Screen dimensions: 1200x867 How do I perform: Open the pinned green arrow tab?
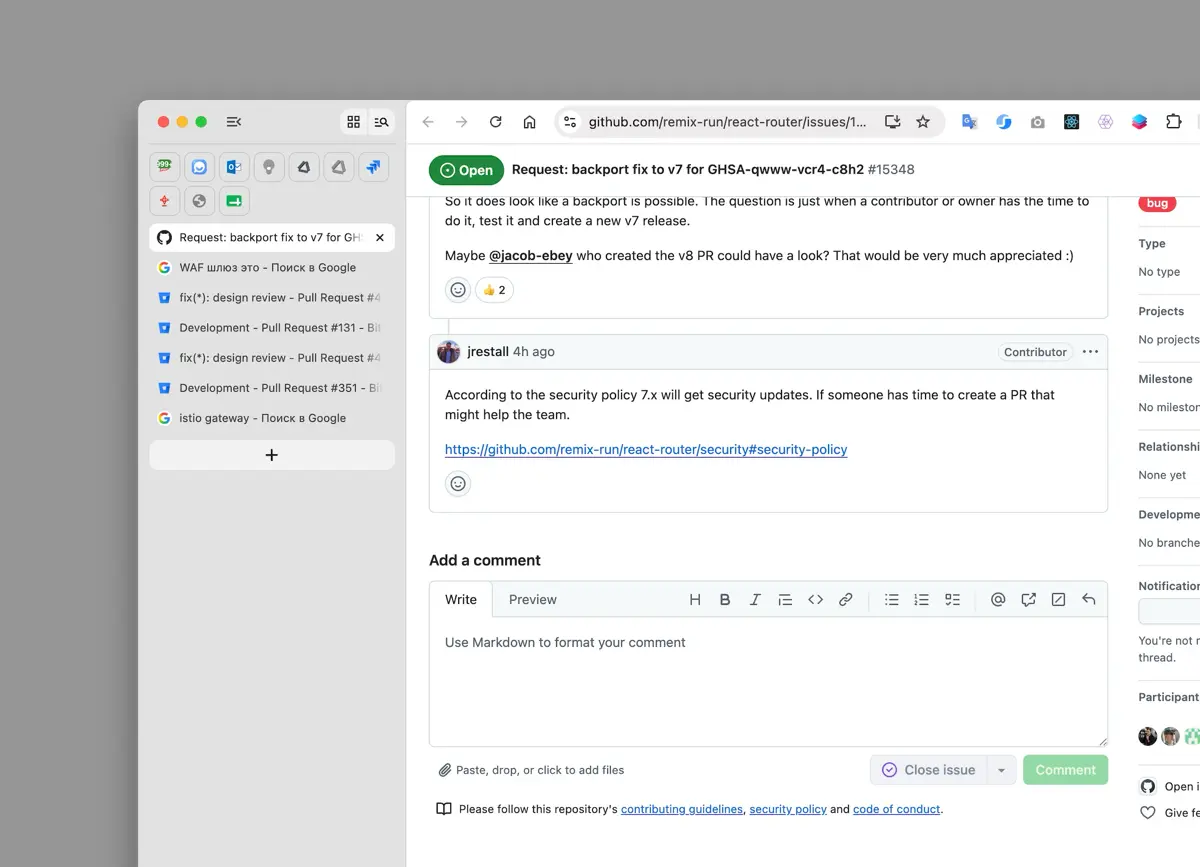(233, 201)
